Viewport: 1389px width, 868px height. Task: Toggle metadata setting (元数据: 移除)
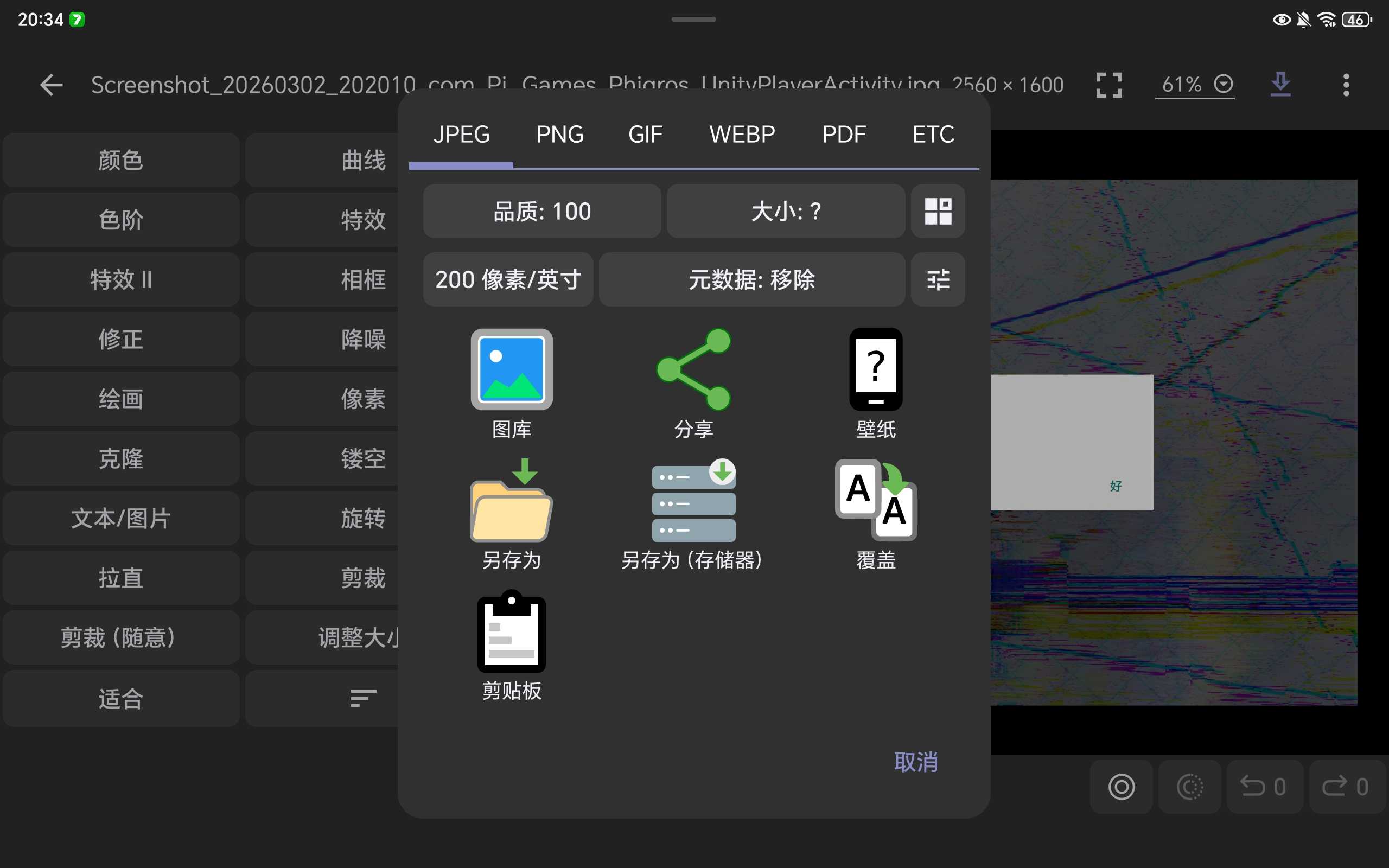pyautogui.click(x=751, y=279)
